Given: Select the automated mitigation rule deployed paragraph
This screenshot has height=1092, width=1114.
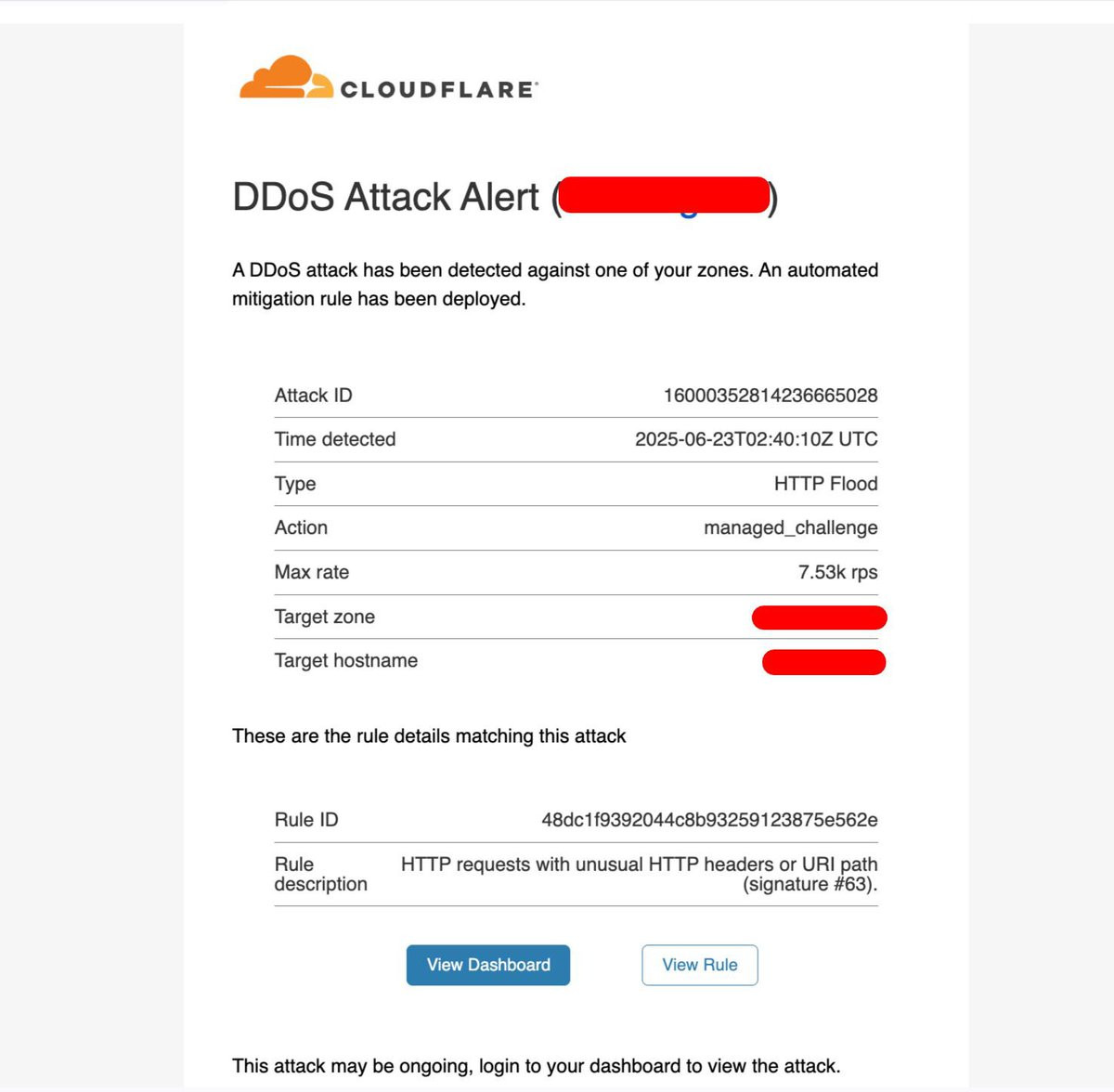Looking at the screenshot, I should pos(555,284).
